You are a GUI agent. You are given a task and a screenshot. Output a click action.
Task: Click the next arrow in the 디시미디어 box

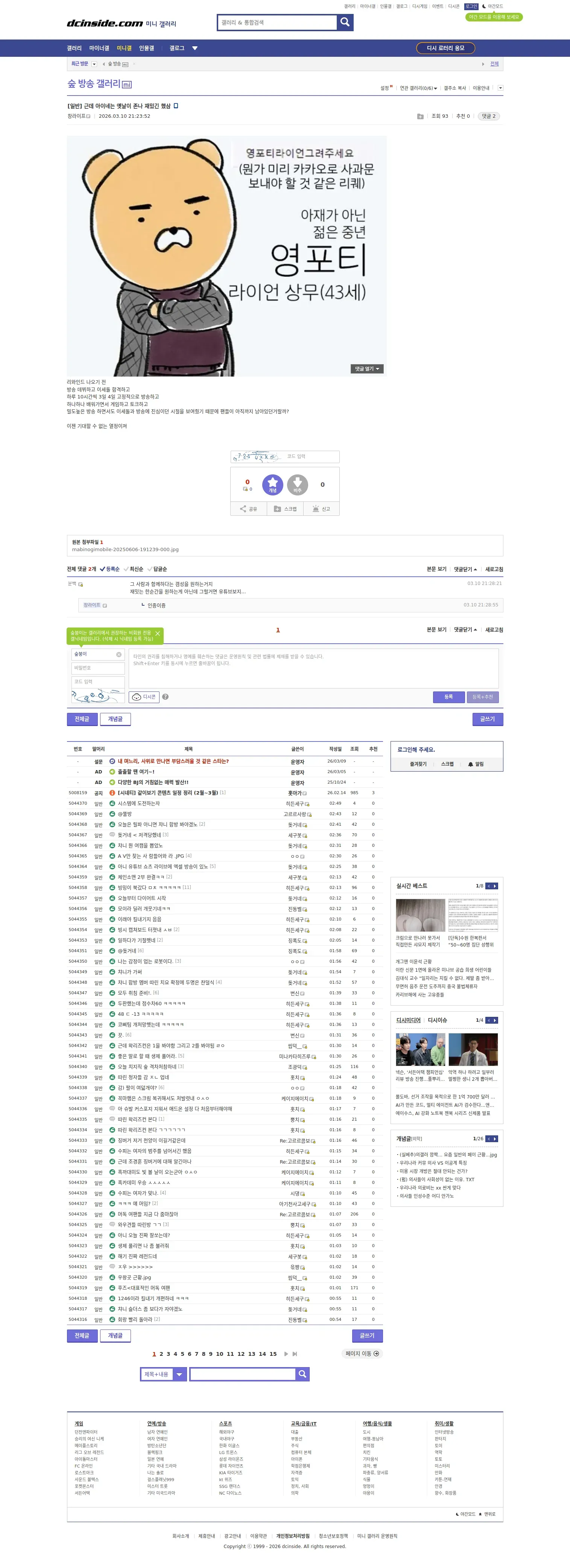coord(495,1020)
